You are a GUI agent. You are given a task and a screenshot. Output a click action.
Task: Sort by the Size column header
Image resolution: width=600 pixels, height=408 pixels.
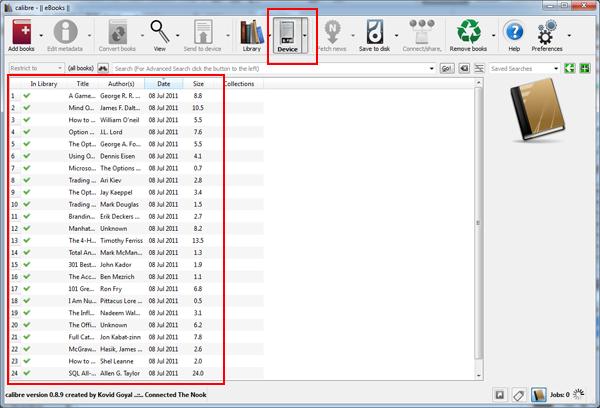(198, 84)
